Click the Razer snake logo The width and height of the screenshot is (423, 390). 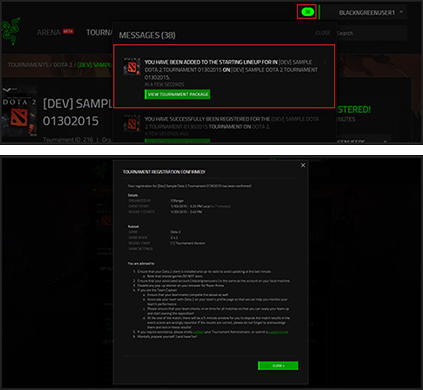pos(11,31)
